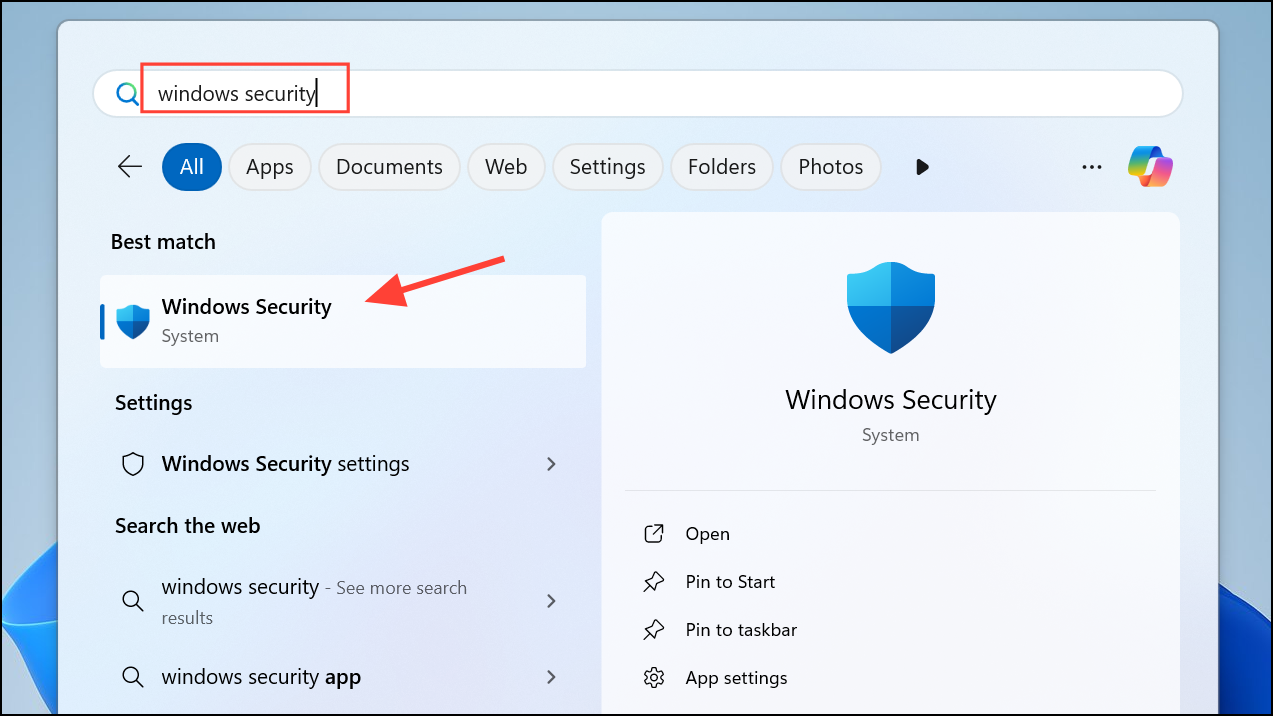
Task: Click the pin icon beside Pin to Start
Action: pos(654,582)
